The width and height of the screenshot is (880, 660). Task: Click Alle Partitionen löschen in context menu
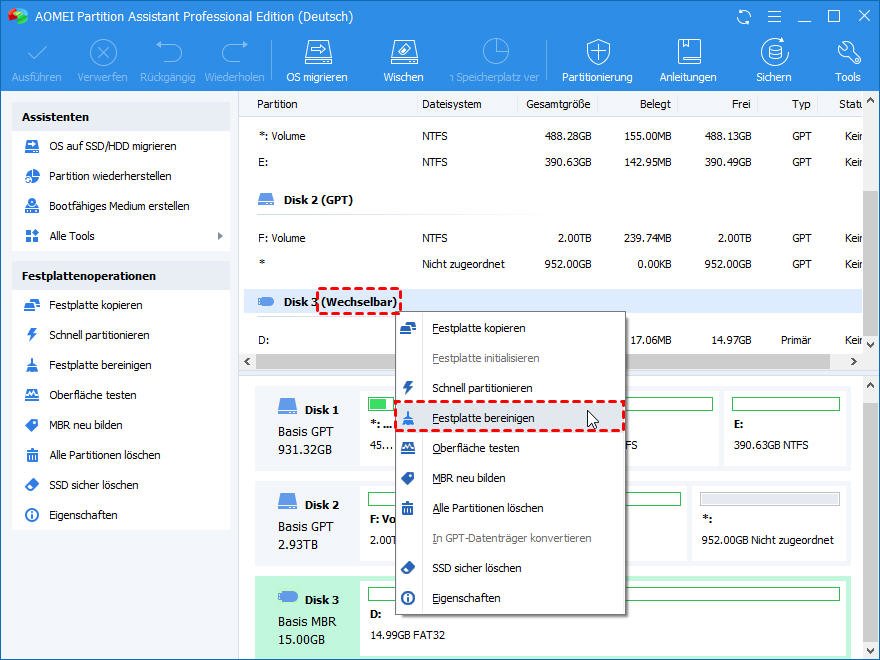pyautogui.click(x=510, y=508)
